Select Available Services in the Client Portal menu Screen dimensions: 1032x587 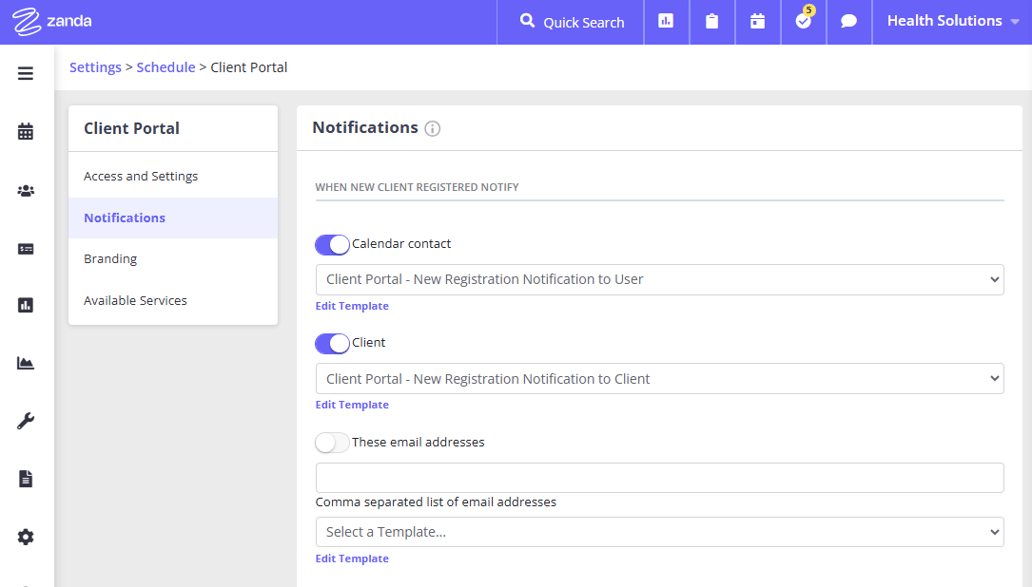136,300
